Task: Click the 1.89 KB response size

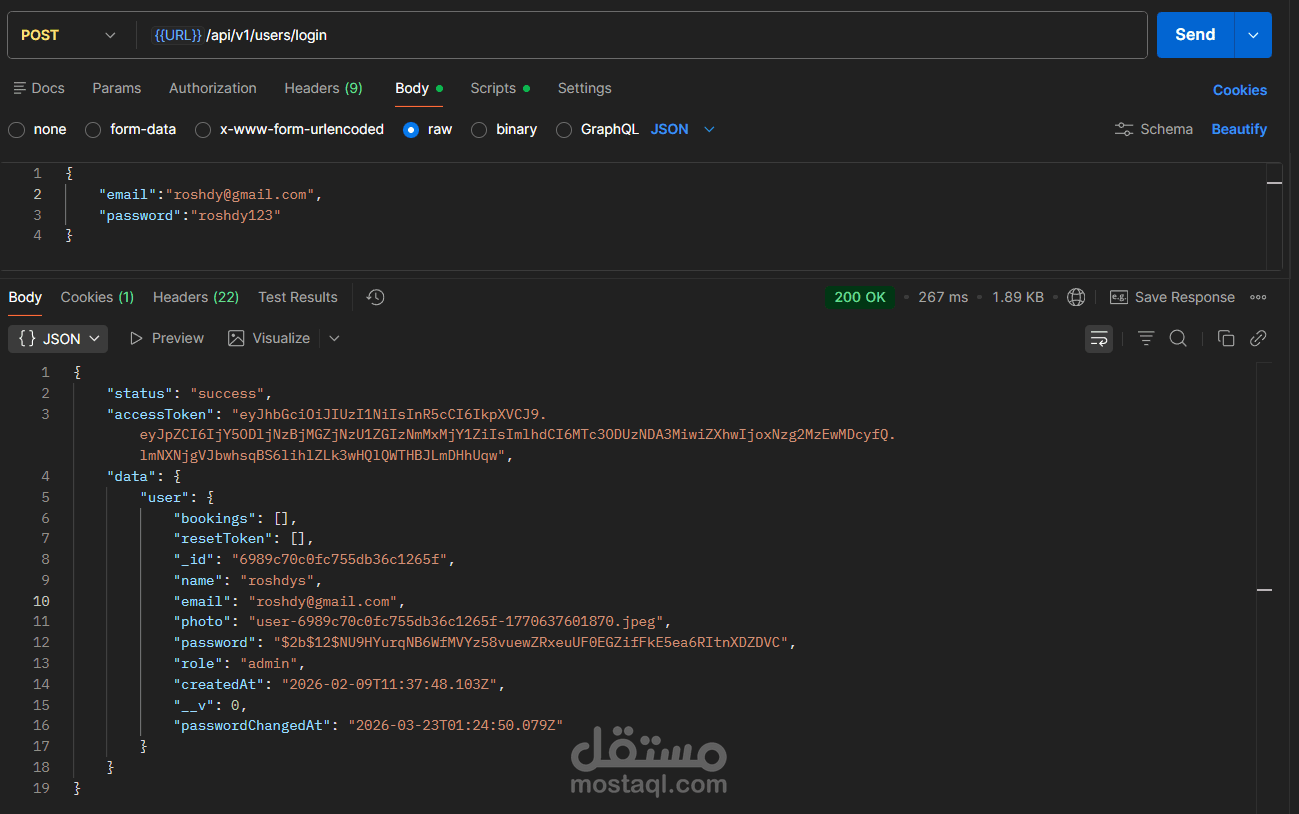Action: pos(1018,297)
